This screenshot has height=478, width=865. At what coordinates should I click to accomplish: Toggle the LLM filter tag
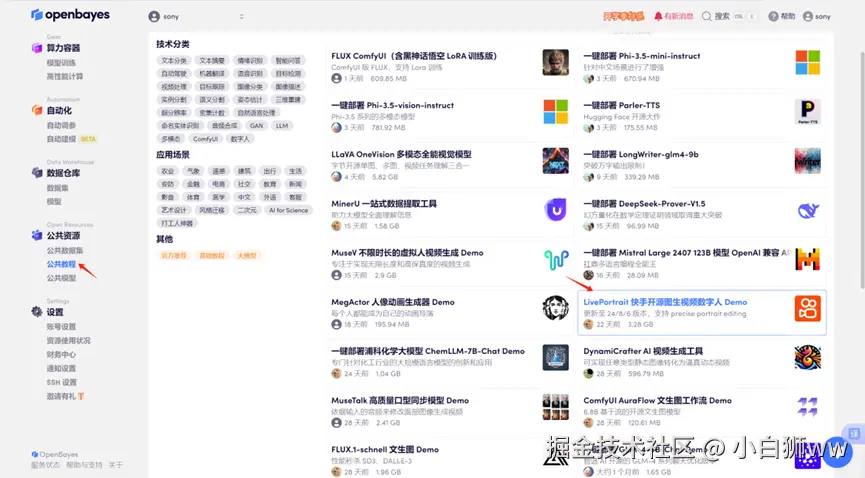coord(282,126)
